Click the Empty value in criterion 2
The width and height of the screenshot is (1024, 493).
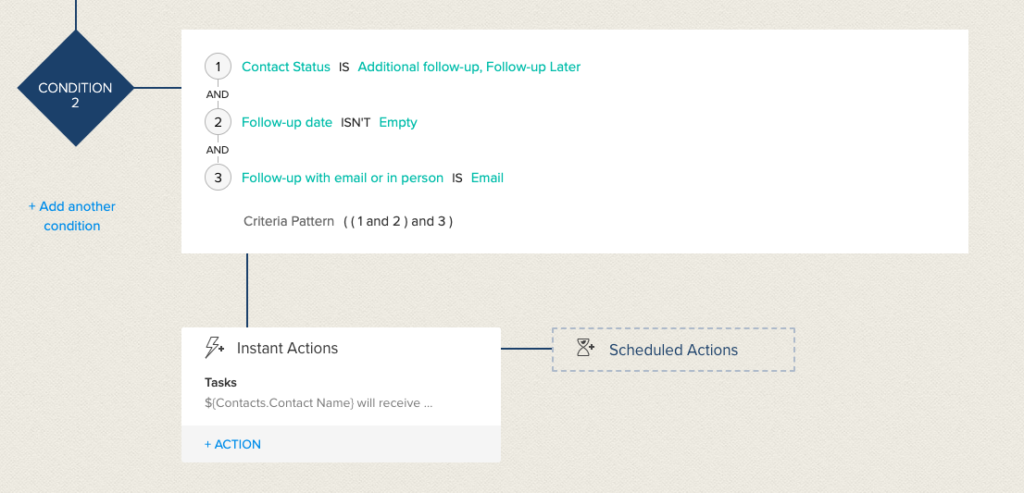(398, 122)
